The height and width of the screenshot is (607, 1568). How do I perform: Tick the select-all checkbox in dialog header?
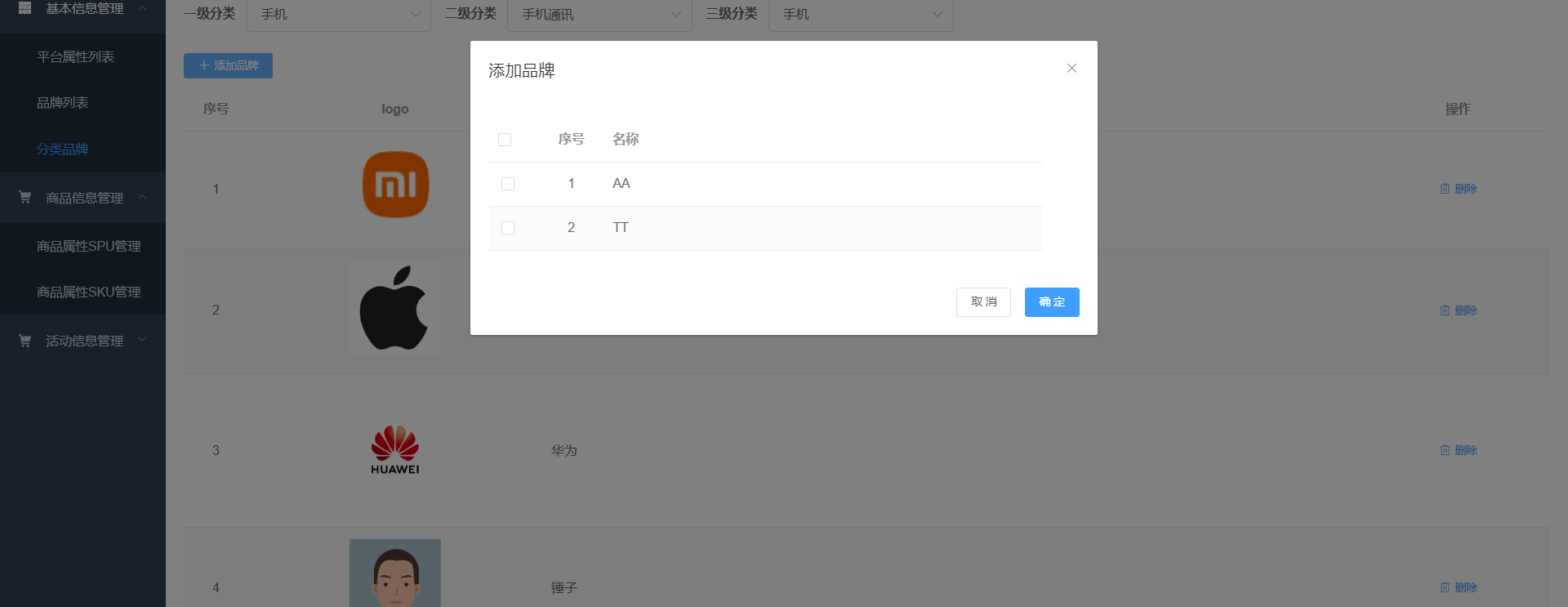pyautogui.click(x=505, y=140)
